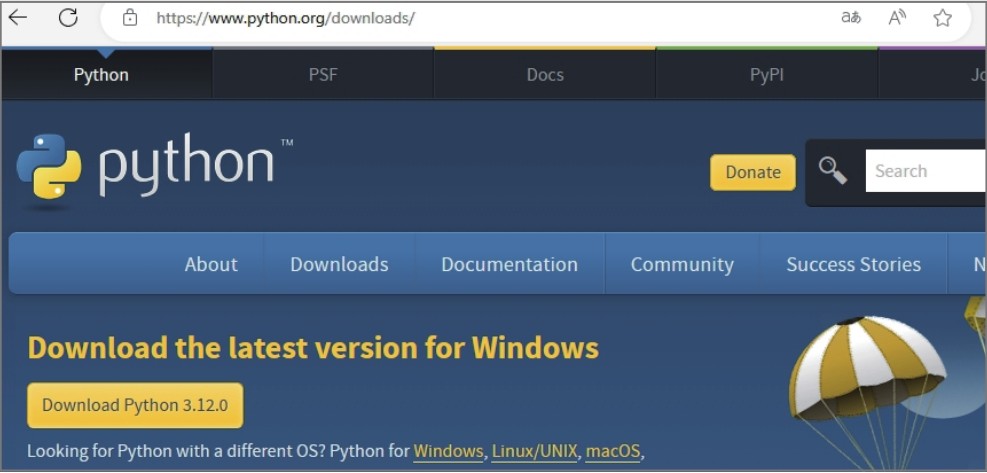Reload the page with refresh icon
The width and height of the screenshot is (987, 473).
[68, 18]
